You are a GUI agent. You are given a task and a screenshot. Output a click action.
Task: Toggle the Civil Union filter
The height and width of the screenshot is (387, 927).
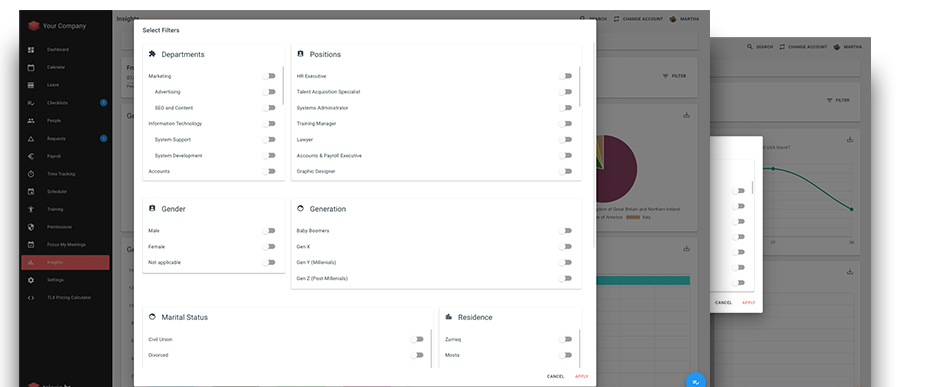418,340
